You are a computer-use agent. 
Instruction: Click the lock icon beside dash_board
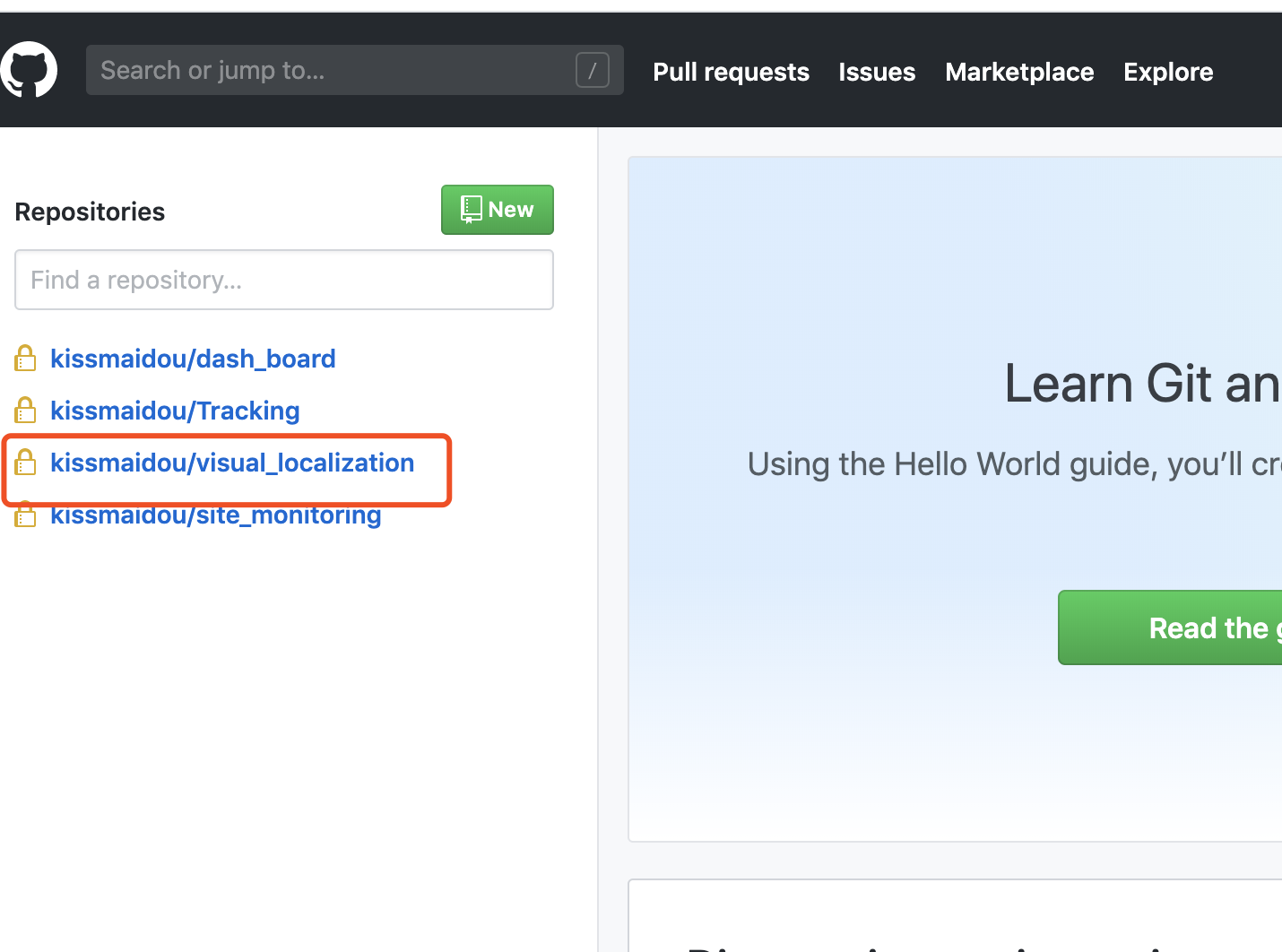[25, 359]
